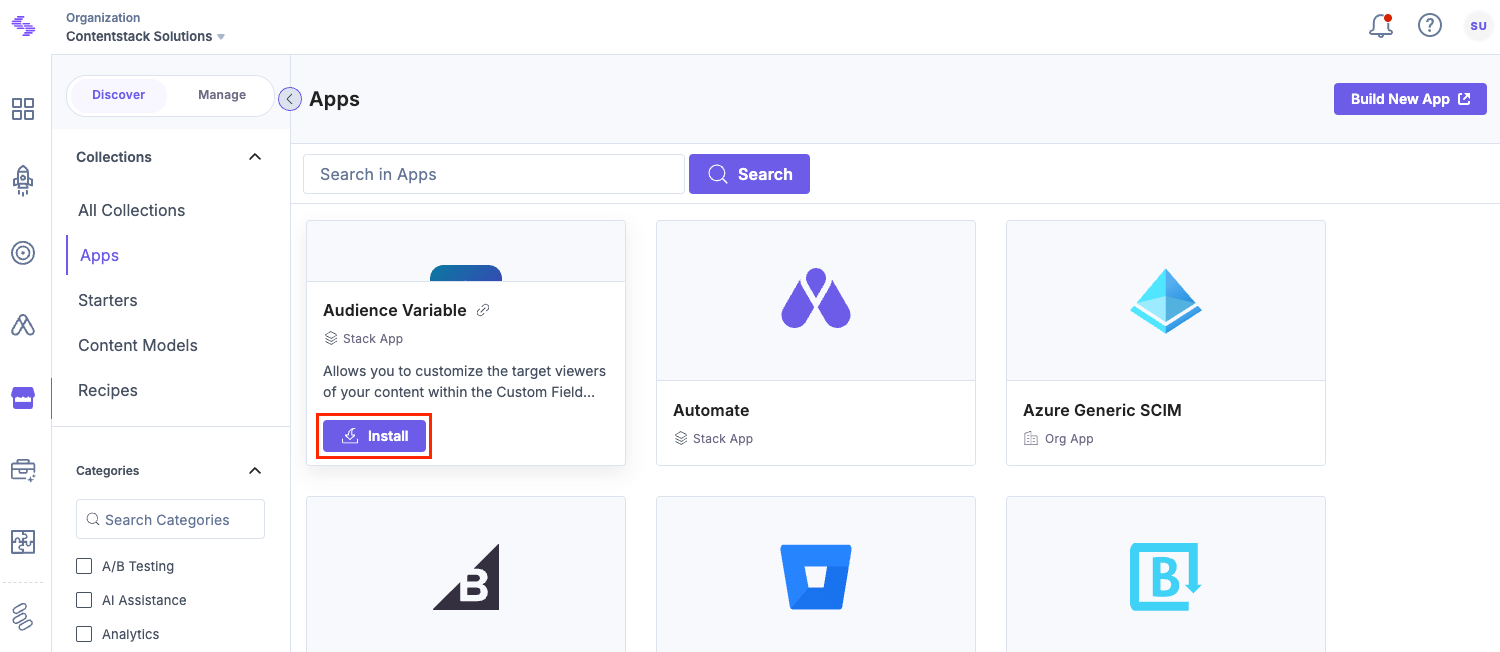This screenshot has height=652, width=1500.
Task: Select Starters in Collections list
Action: (x=108, y=300)
